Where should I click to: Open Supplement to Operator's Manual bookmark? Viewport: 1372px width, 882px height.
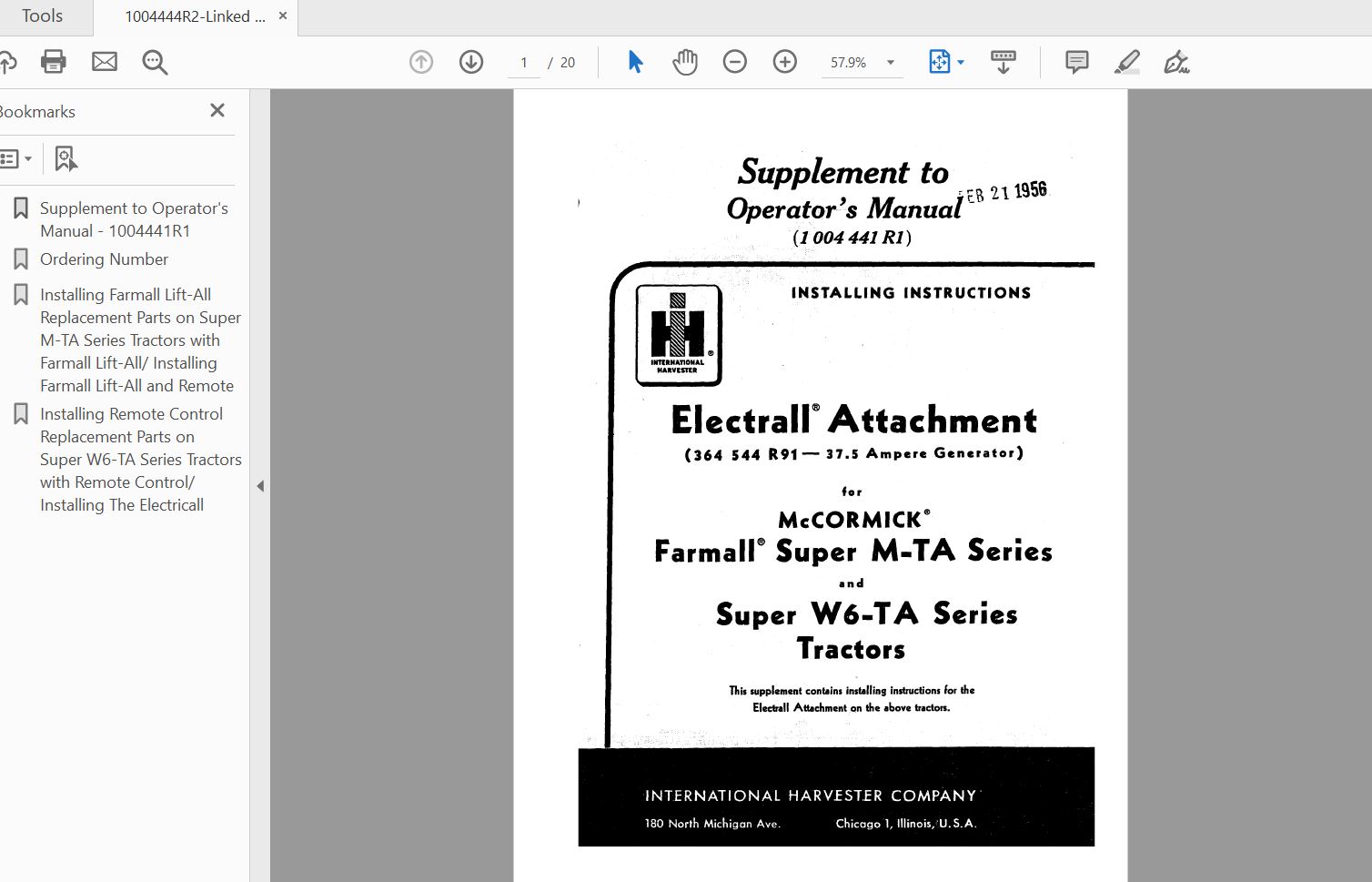134,219
